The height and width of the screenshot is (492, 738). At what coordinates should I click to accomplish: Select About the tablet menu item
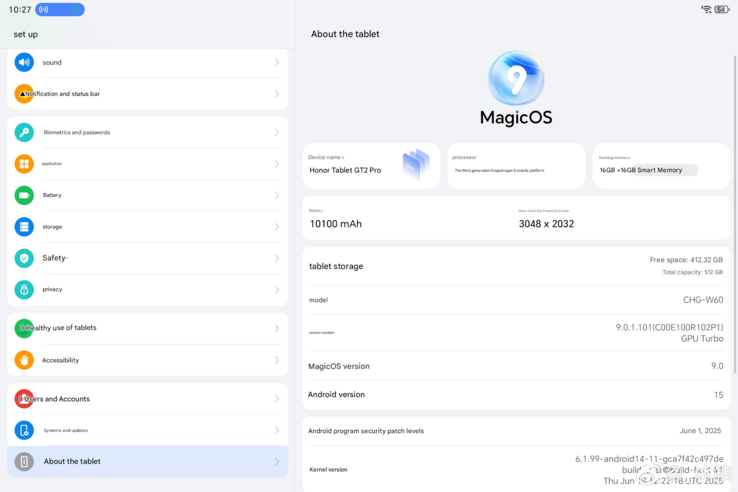coord(147,461)
